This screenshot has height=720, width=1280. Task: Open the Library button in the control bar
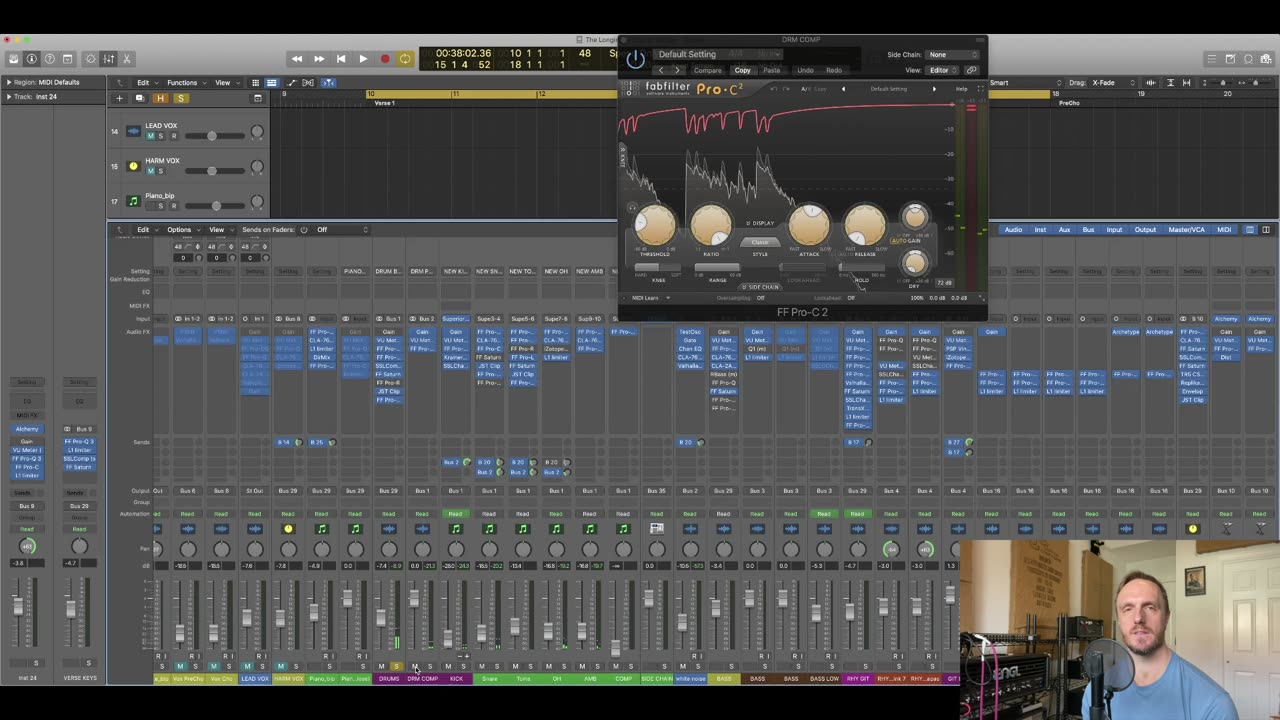(13, 59)
